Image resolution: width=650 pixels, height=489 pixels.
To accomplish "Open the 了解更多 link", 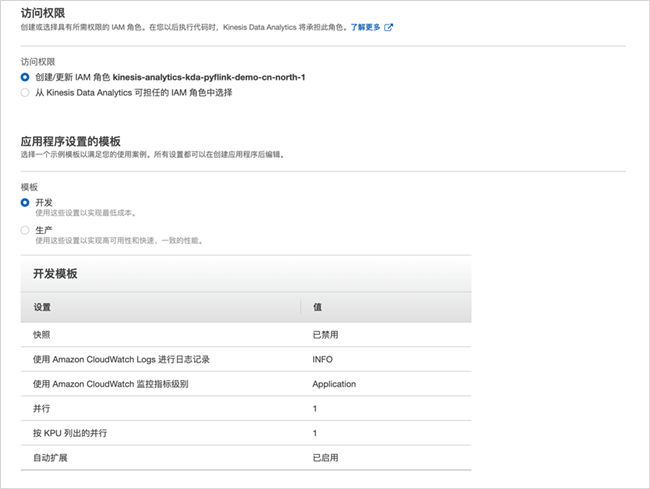I will [365, 27].
